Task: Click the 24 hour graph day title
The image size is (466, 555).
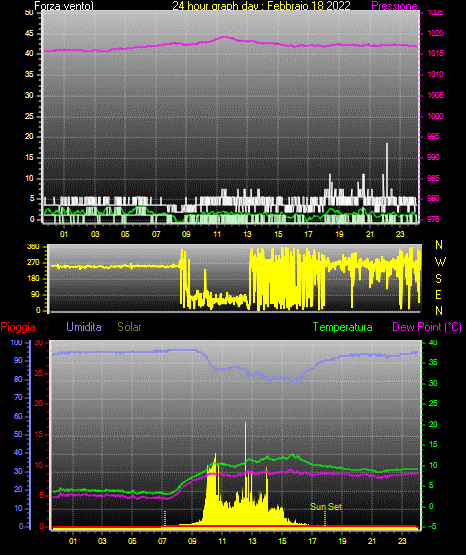Action: 261,6
